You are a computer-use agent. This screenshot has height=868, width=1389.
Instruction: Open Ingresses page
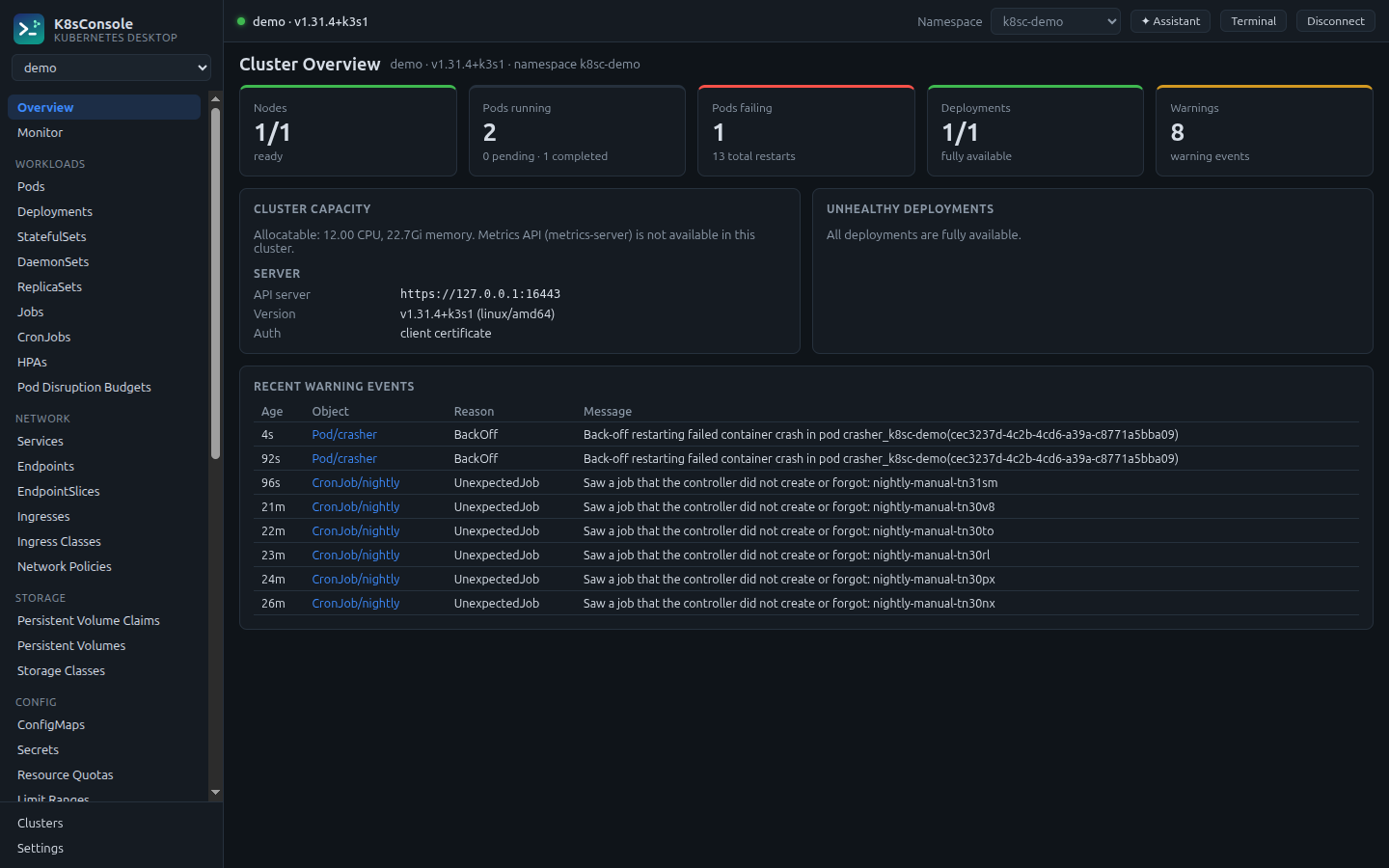[x=104, y=516]
